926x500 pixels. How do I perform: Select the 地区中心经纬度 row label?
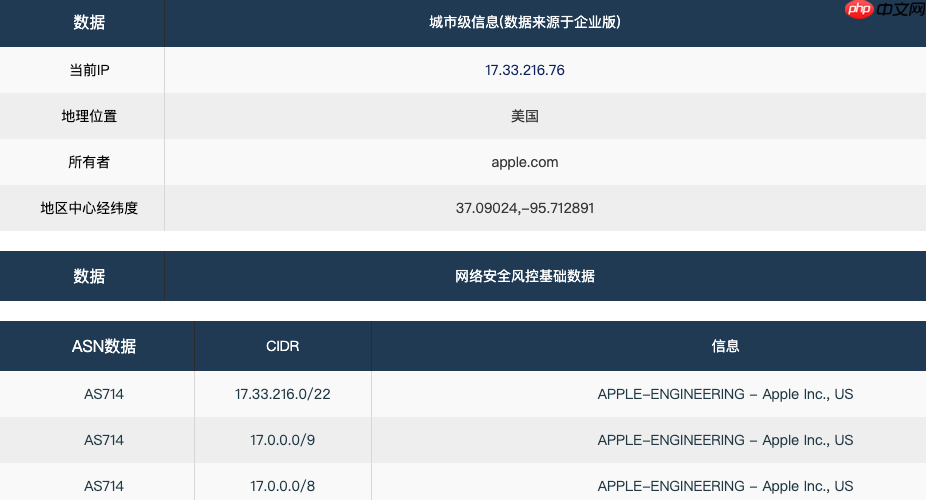coord(89,208)
